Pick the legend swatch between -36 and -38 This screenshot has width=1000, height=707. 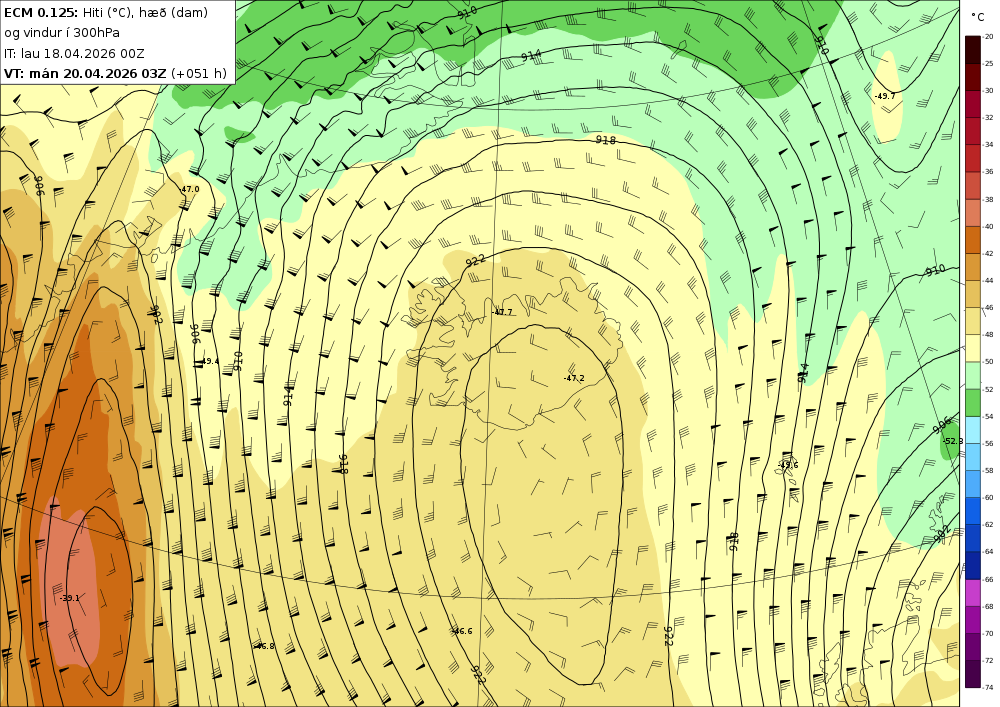[973, 186]
